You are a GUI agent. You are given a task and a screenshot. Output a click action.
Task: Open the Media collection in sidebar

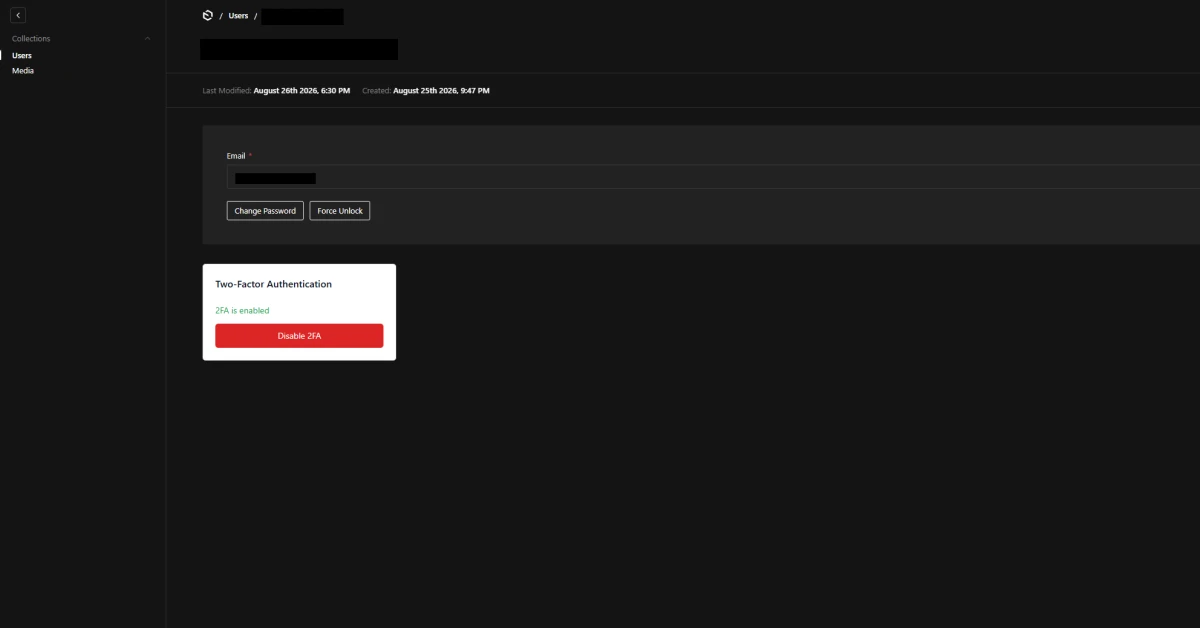tap(23, 71)
